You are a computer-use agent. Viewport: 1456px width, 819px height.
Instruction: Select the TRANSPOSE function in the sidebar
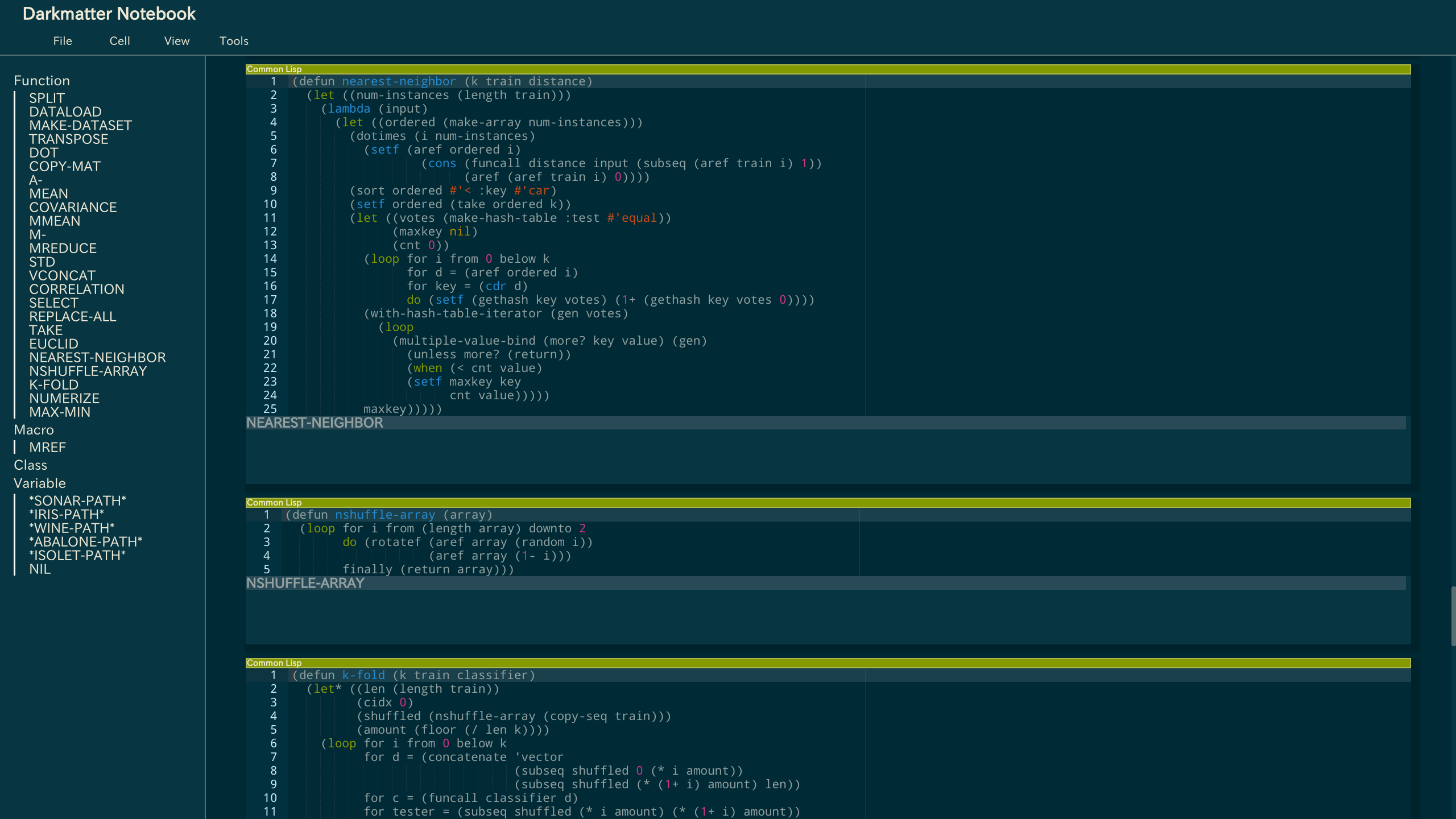[69, 139]
